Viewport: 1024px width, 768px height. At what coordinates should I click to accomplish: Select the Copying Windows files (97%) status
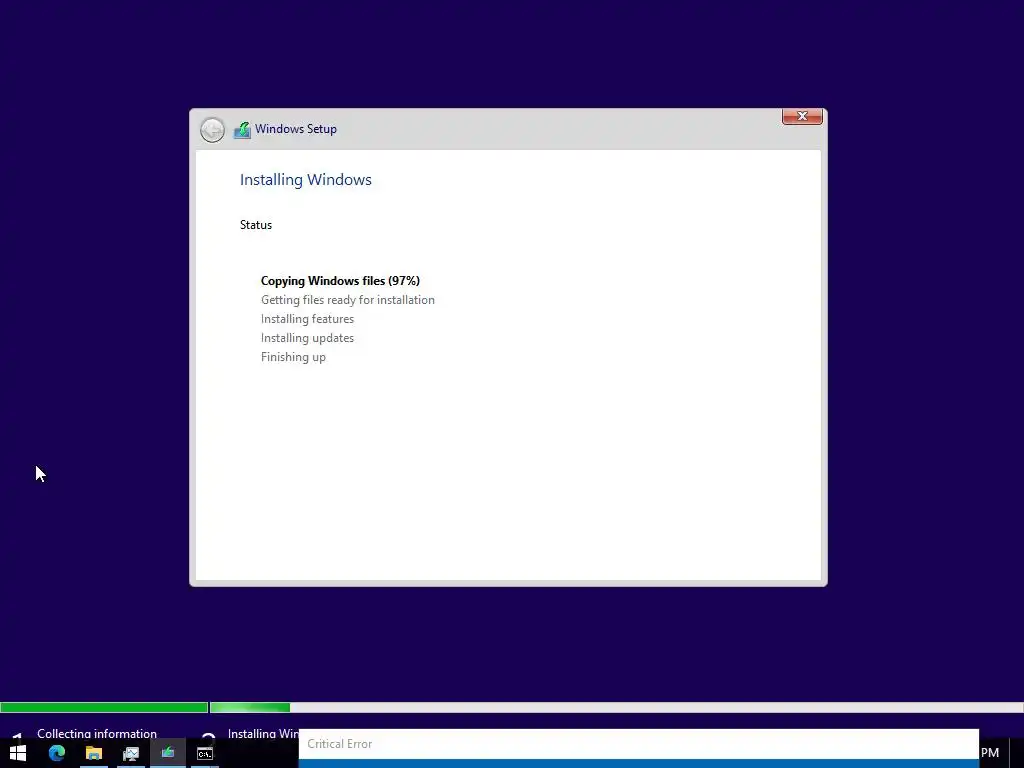pyautogui.click(x=340, y=281)
